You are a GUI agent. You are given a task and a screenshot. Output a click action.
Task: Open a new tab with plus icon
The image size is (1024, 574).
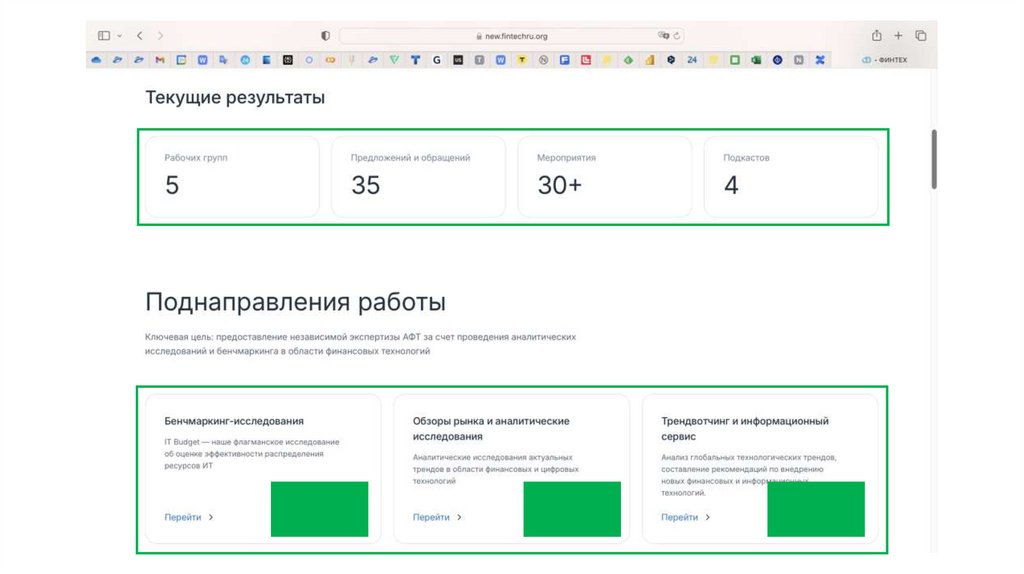click(898, 35)
